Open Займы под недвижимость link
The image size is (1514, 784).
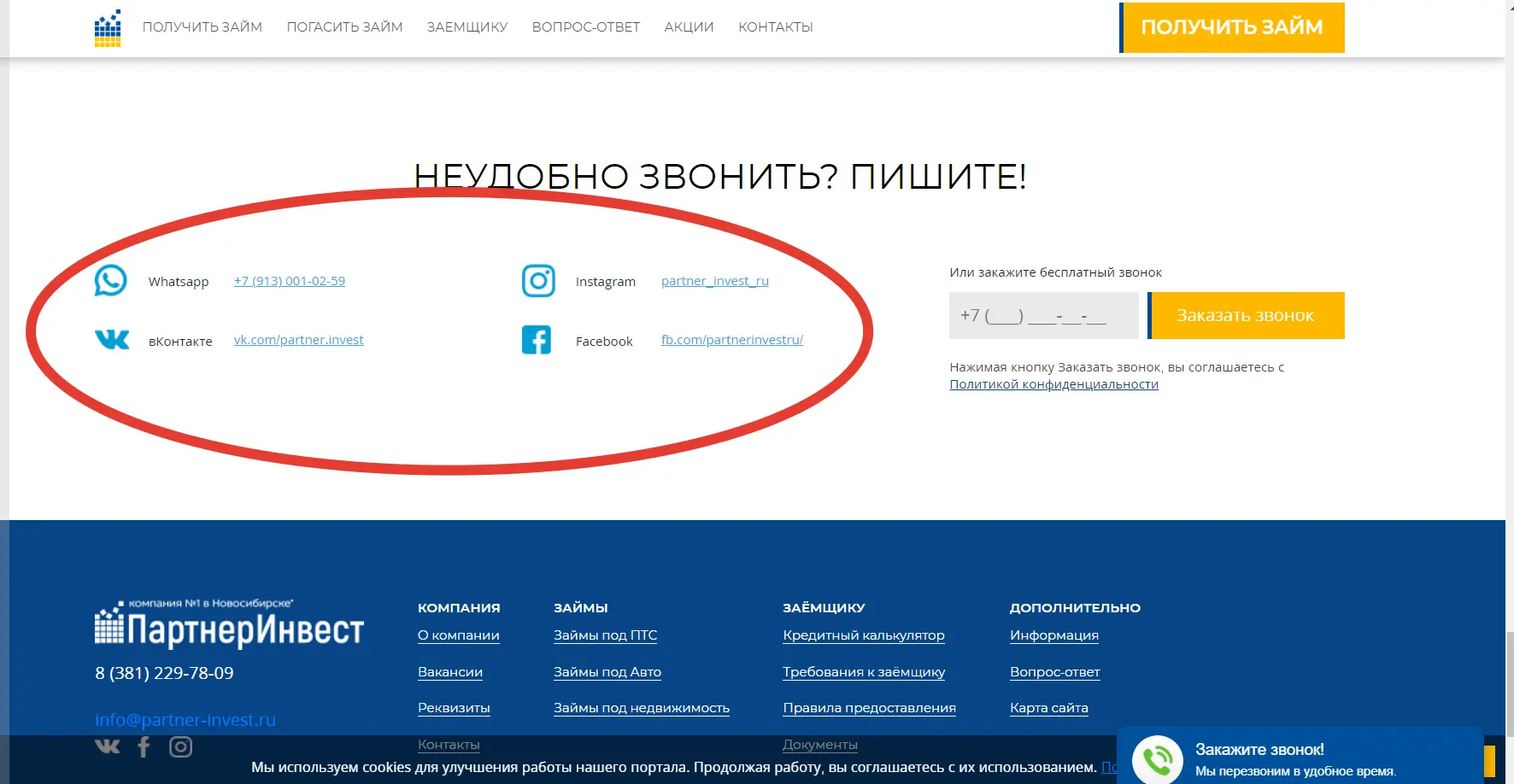(642, 708)
